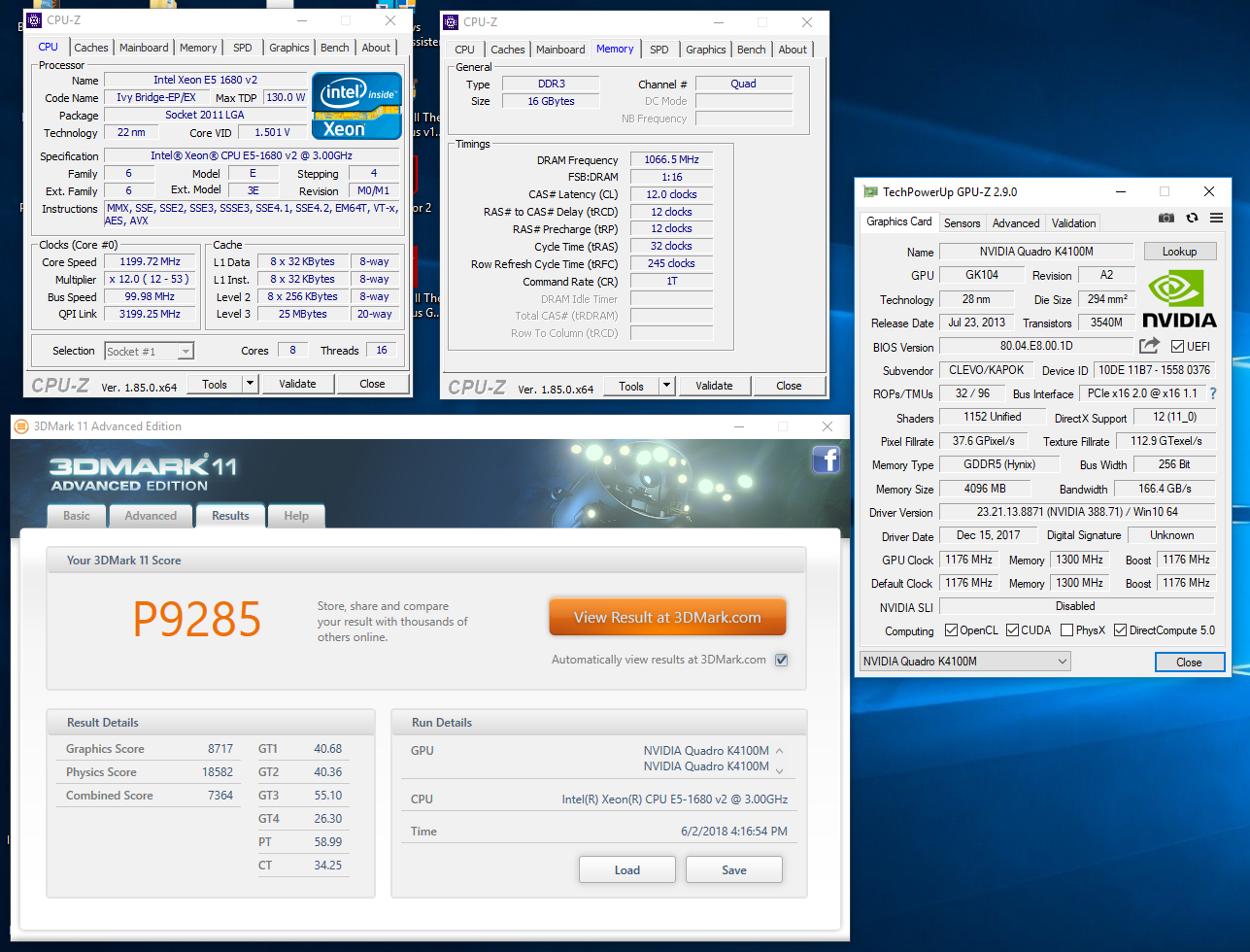The image size is (1250, 952).
Task: Toggle the OpenCL checkbox
Action: 952,630
